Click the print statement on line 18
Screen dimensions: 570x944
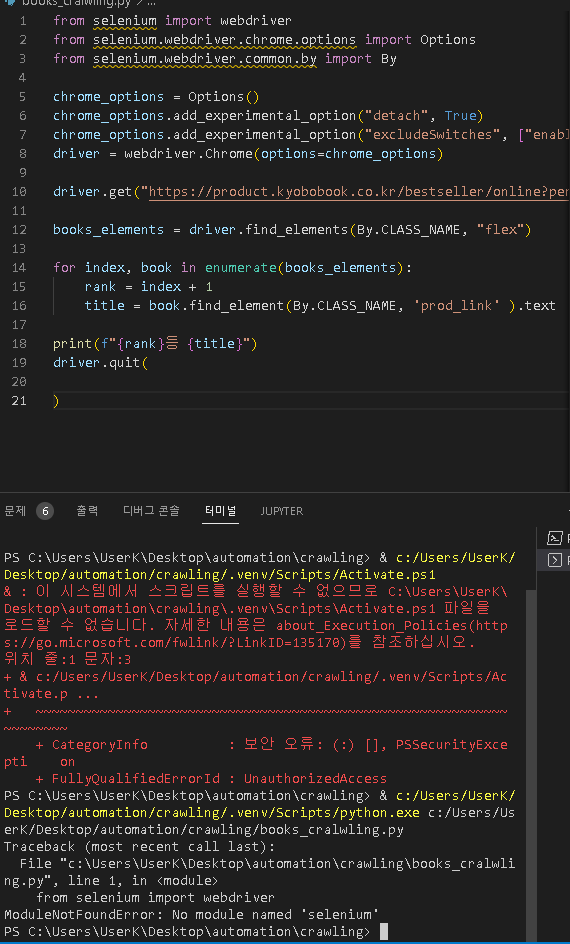[155, 343]
